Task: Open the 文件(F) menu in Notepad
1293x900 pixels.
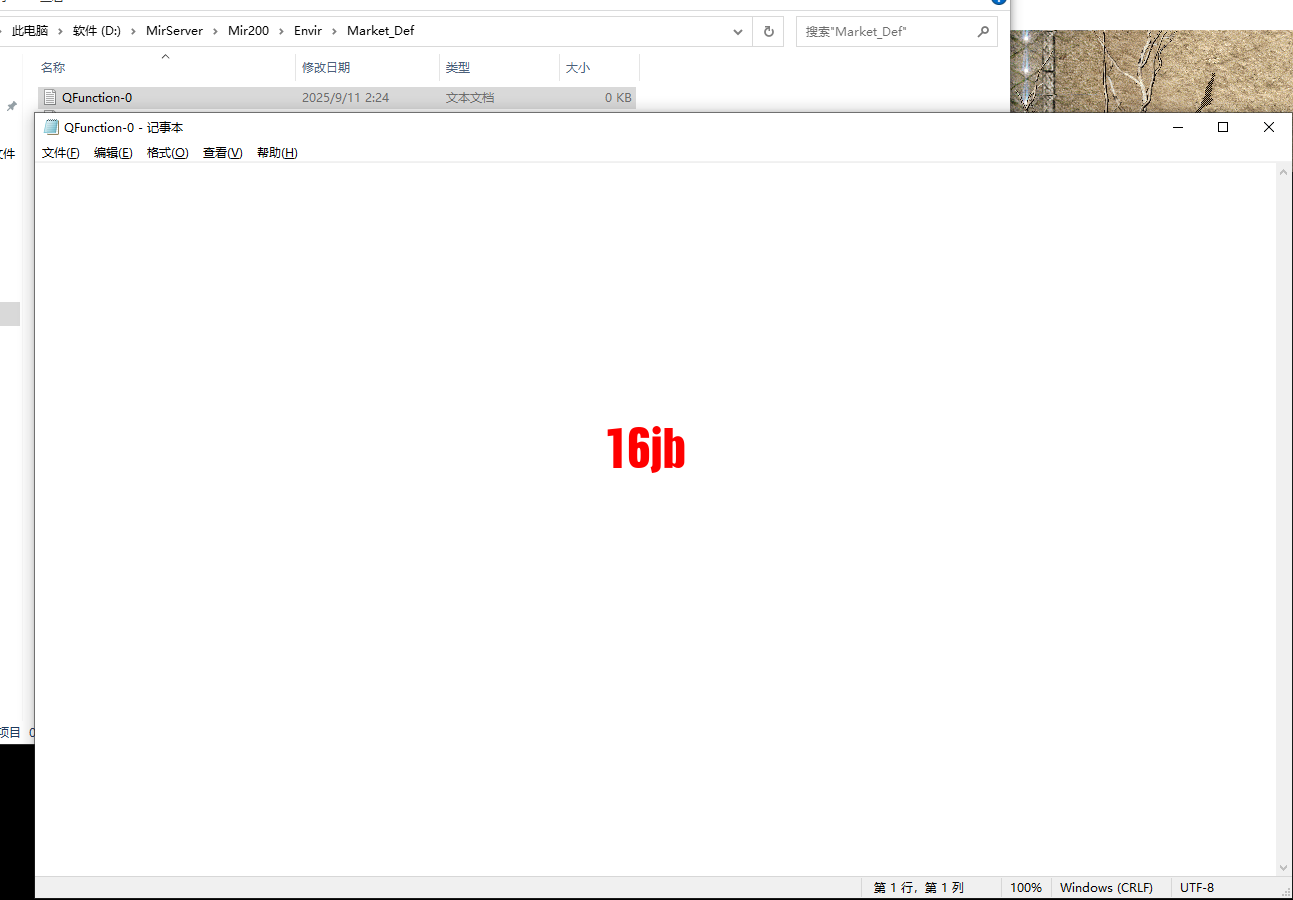Action: pos(60,152)
